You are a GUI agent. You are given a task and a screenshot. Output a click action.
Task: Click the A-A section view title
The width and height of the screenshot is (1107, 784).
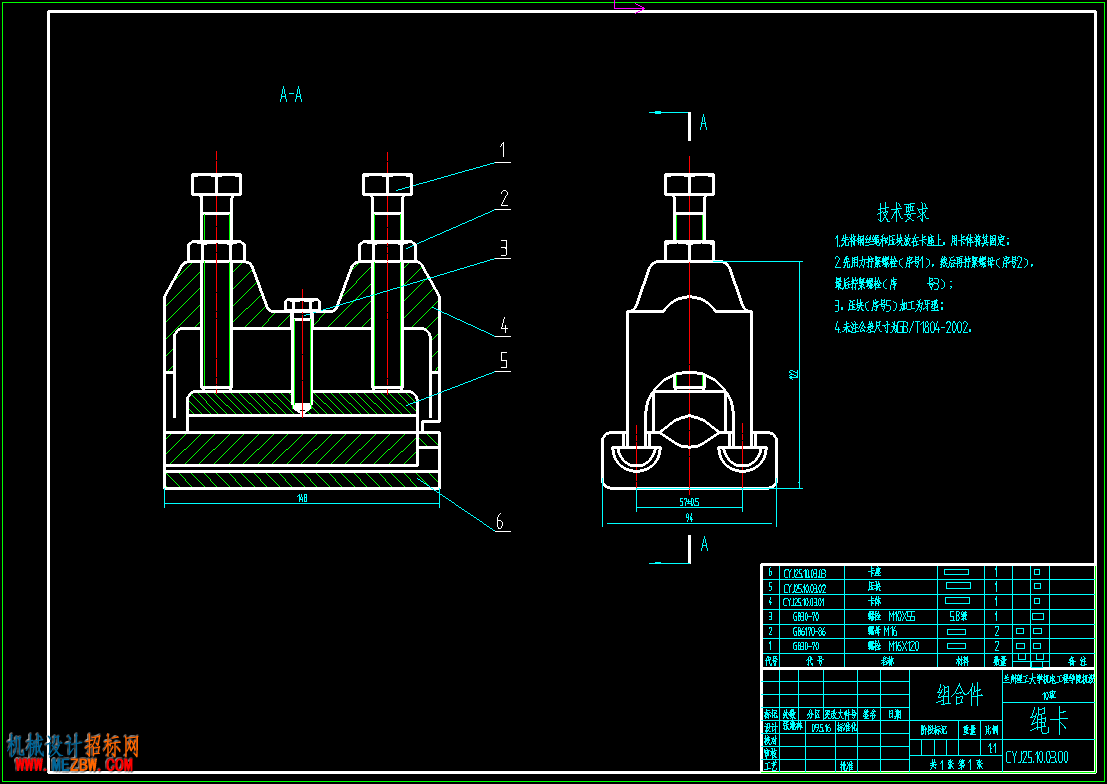pyautogui.click(x=291, y=95)
